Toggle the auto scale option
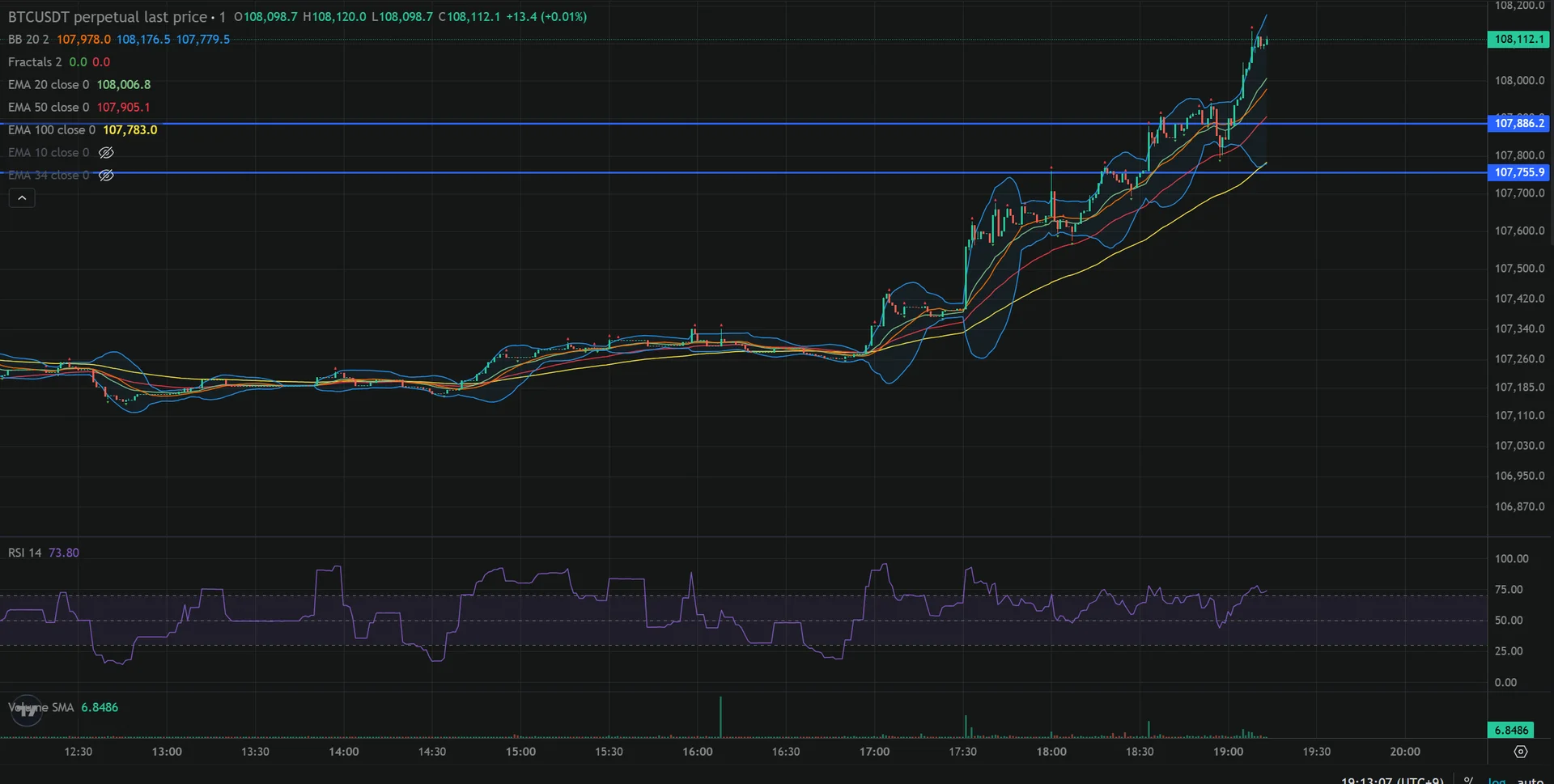 point(1530,780)
